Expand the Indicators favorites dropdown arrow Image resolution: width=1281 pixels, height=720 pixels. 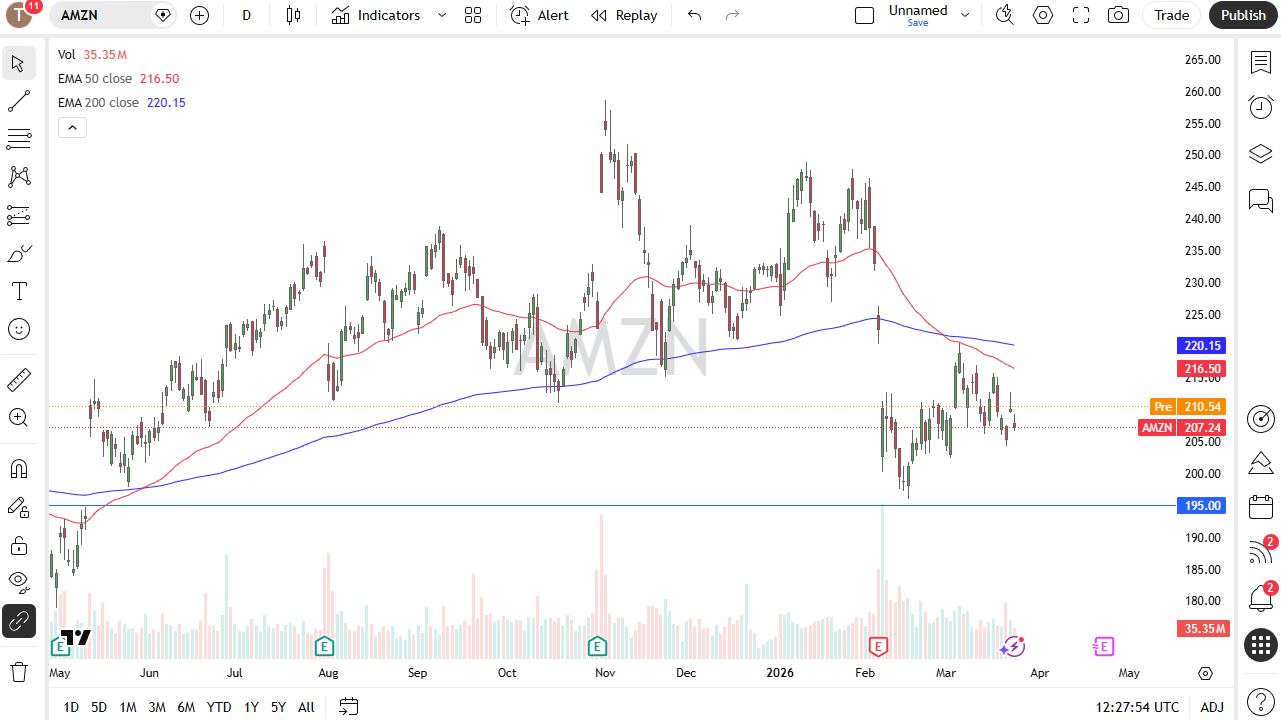pyautogui.click(x=442, y=15)
